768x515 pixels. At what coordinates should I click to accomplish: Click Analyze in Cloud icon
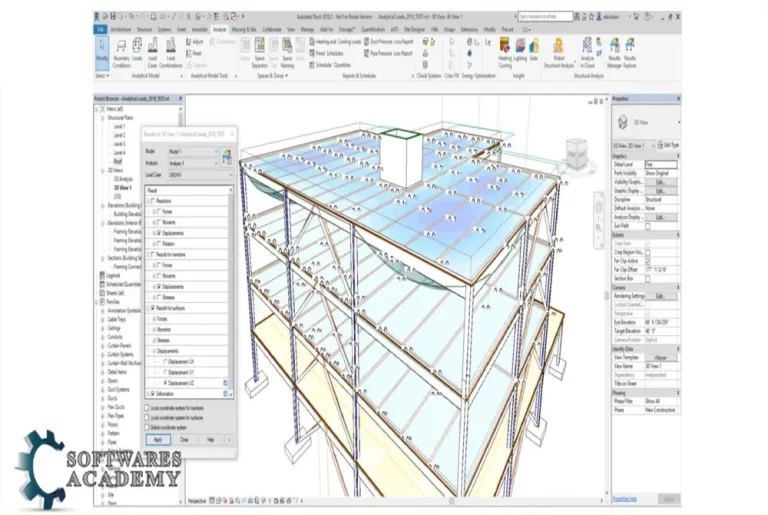(x=587, y=53)
